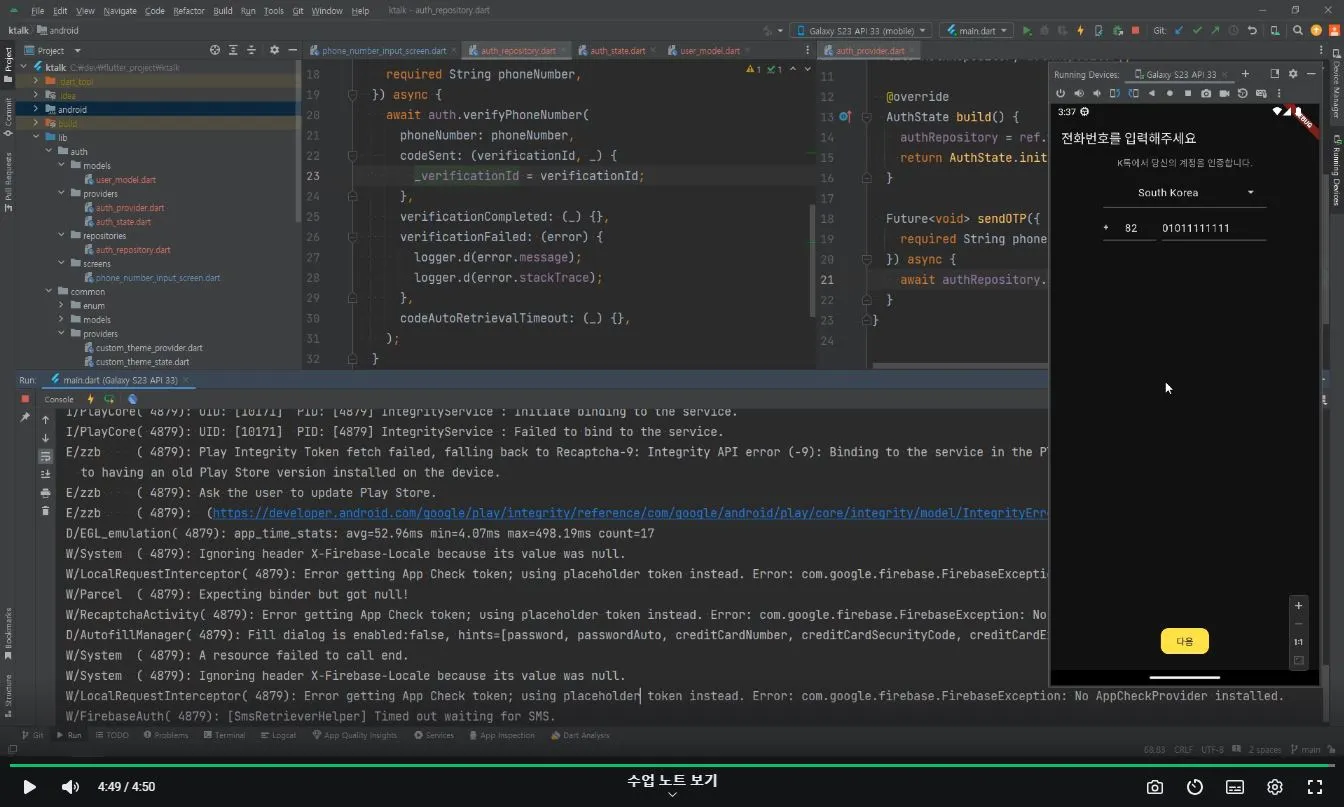
Task: Click the Git Commit checkmark icon
Action: tap(1197, 31)
